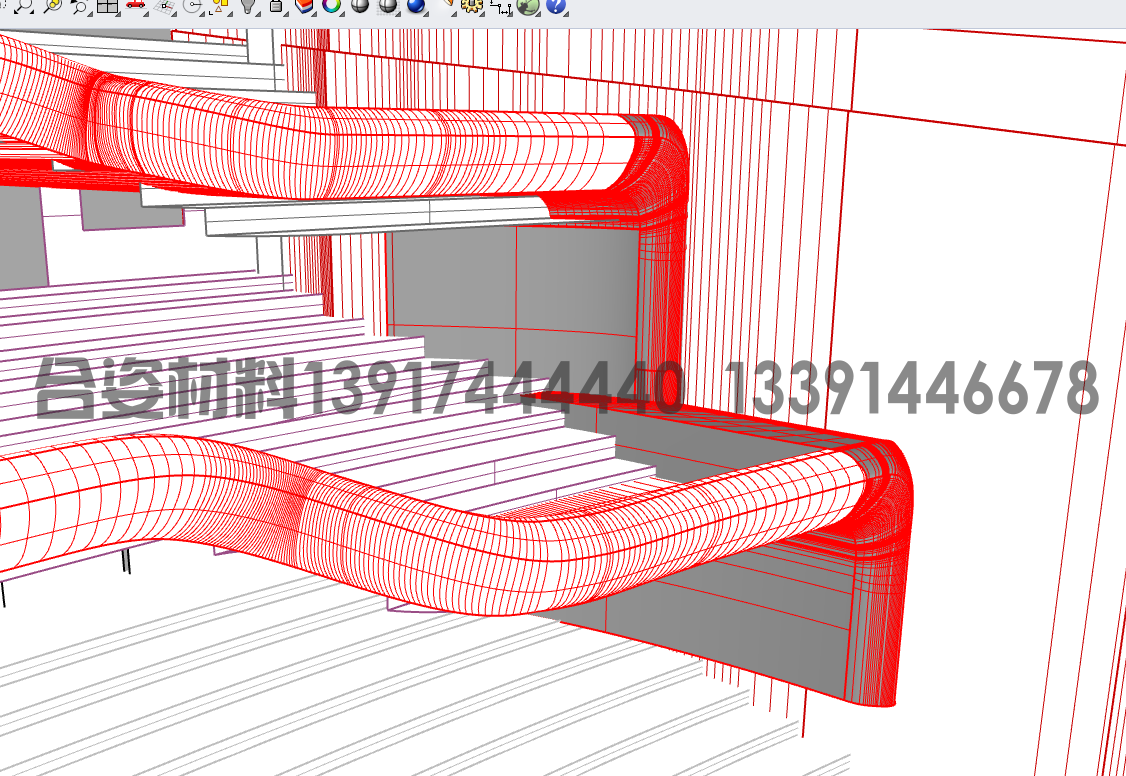Click the color wheel Properties icon
This screenshot has width=1126, height=776.
[x=331, y=6]
